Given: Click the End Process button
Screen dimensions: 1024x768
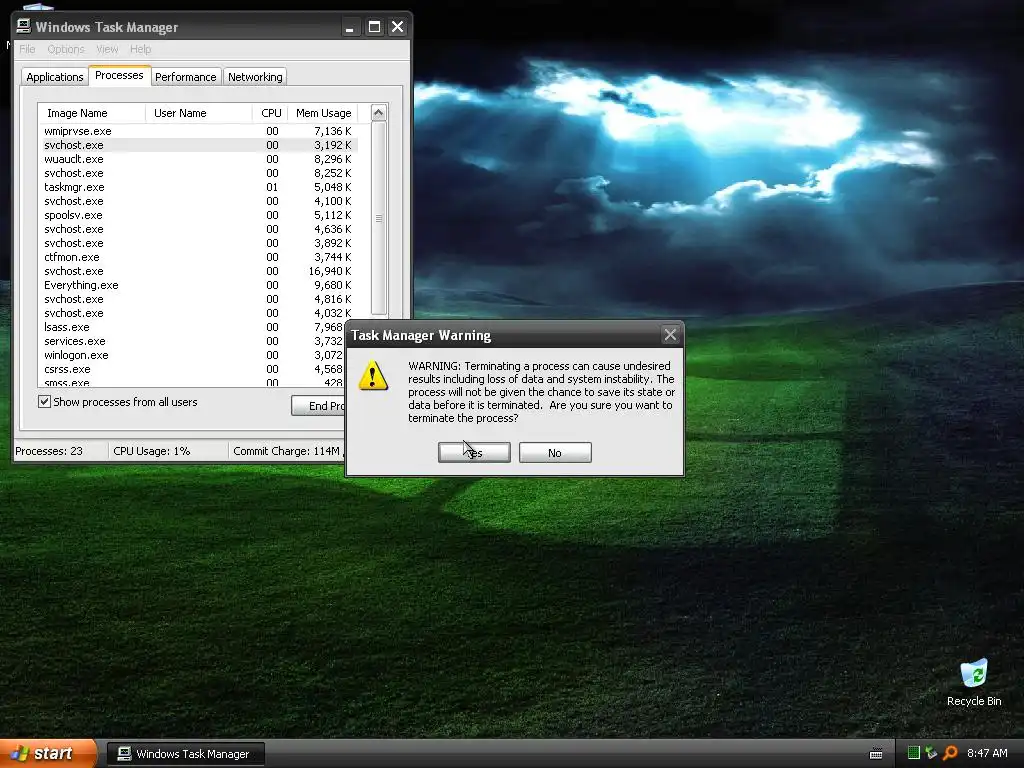Looking at the screenshot, I should coord(318,406).
